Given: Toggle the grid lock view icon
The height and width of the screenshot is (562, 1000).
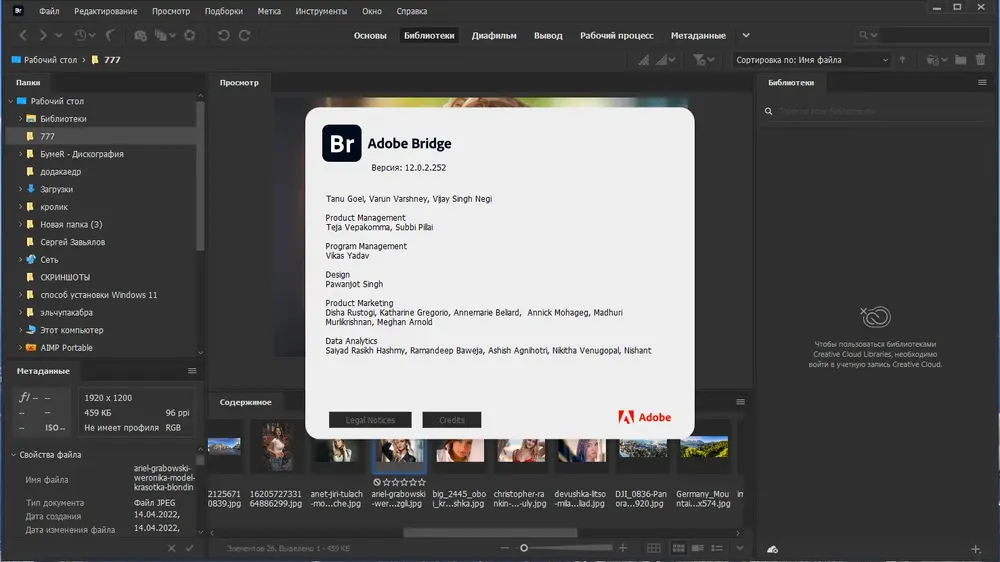Looking at the screenshot, I should coord(654,548).
